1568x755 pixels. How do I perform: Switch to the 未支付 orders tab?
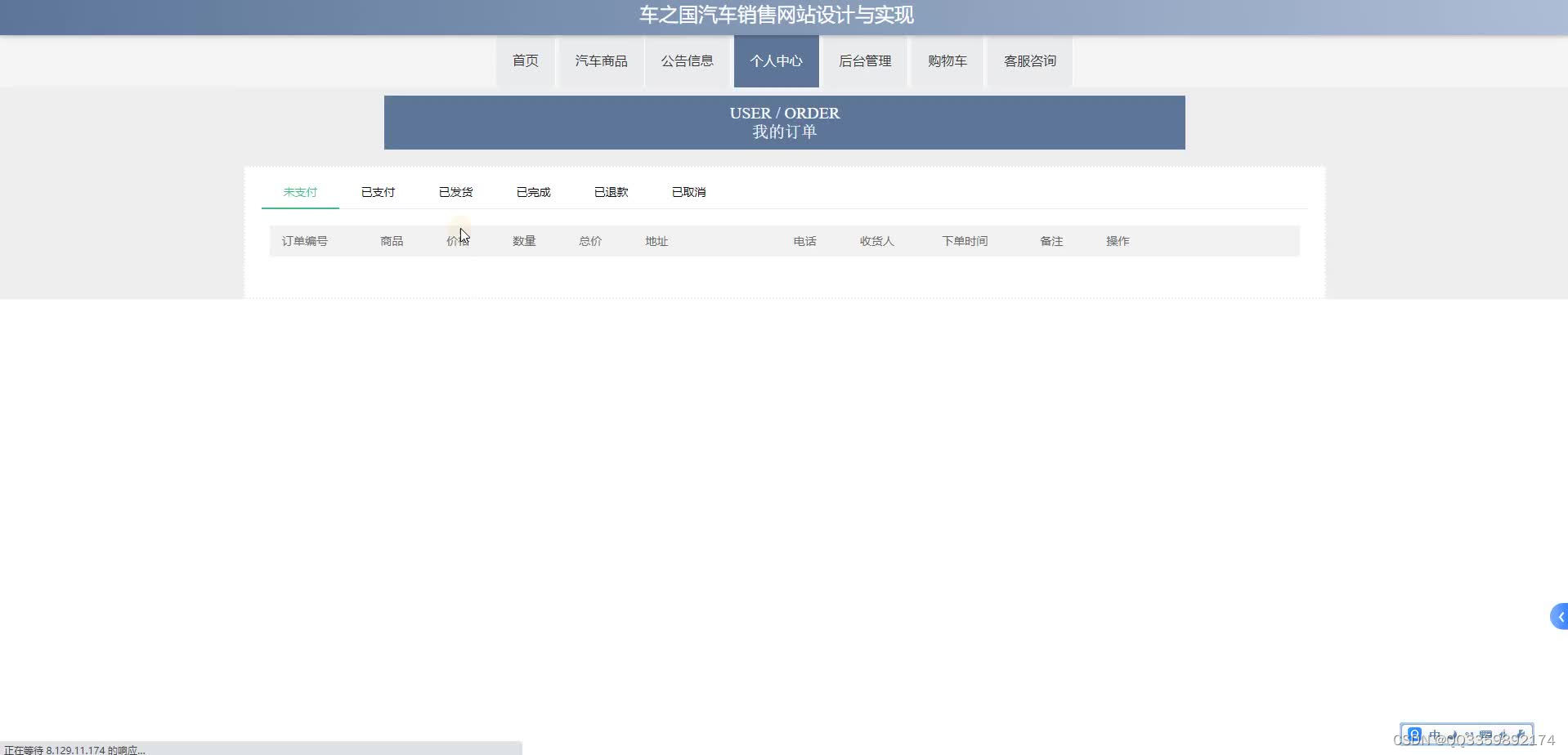tap(300, 192)
